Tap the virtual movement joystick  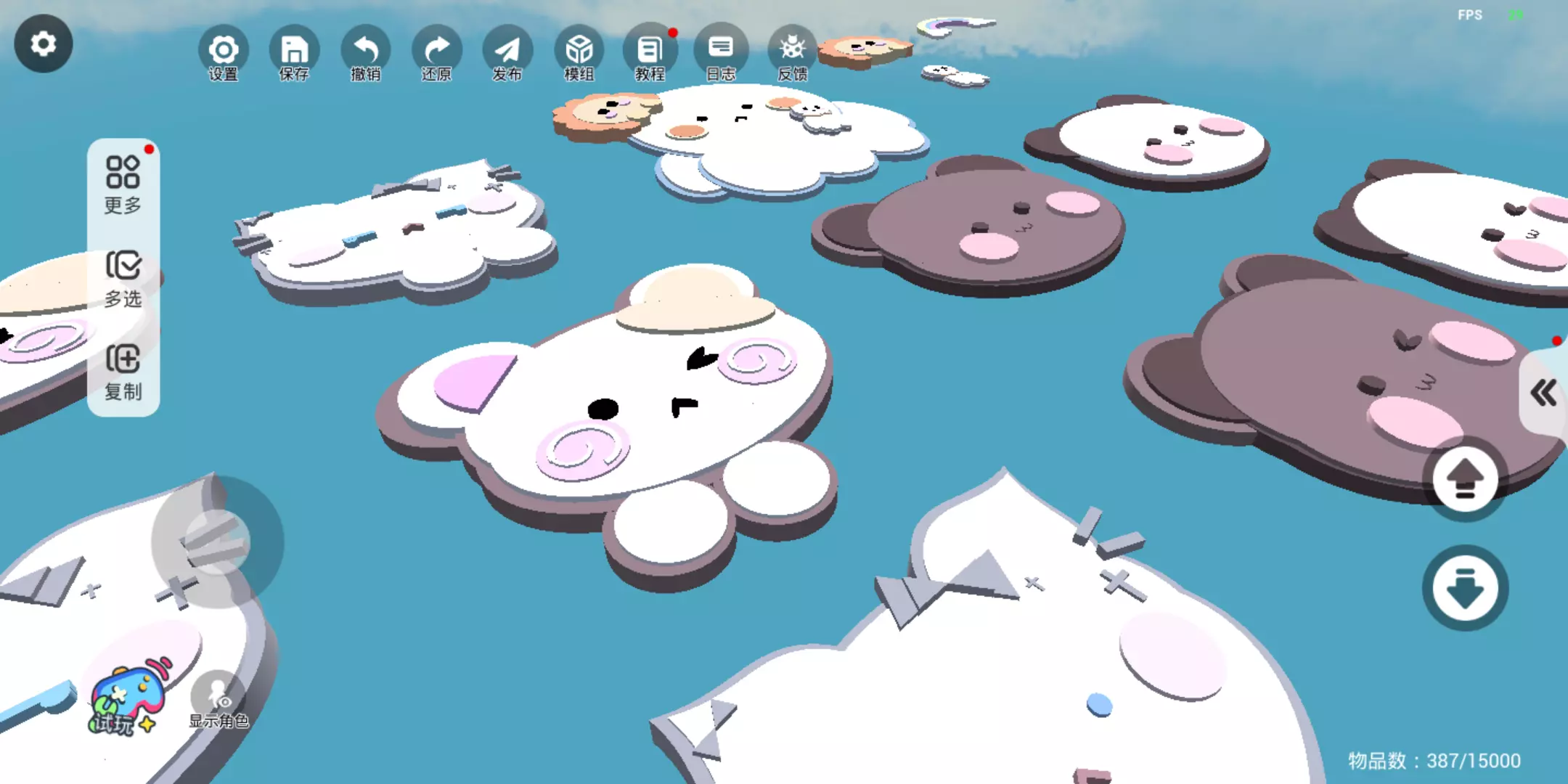(217, 542)
